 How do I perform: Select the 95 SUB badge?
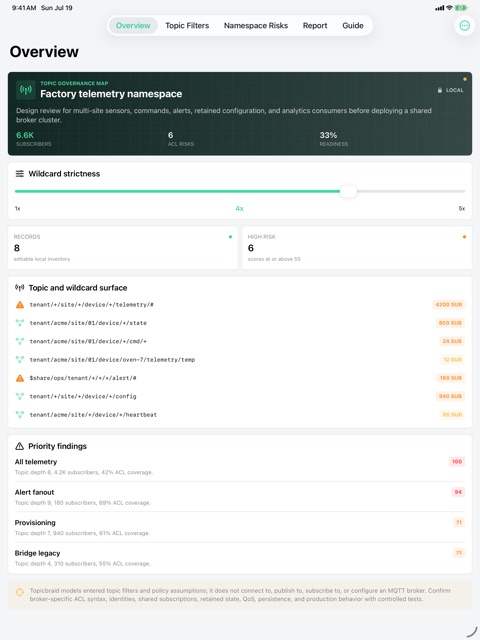[x=452, y=415]
